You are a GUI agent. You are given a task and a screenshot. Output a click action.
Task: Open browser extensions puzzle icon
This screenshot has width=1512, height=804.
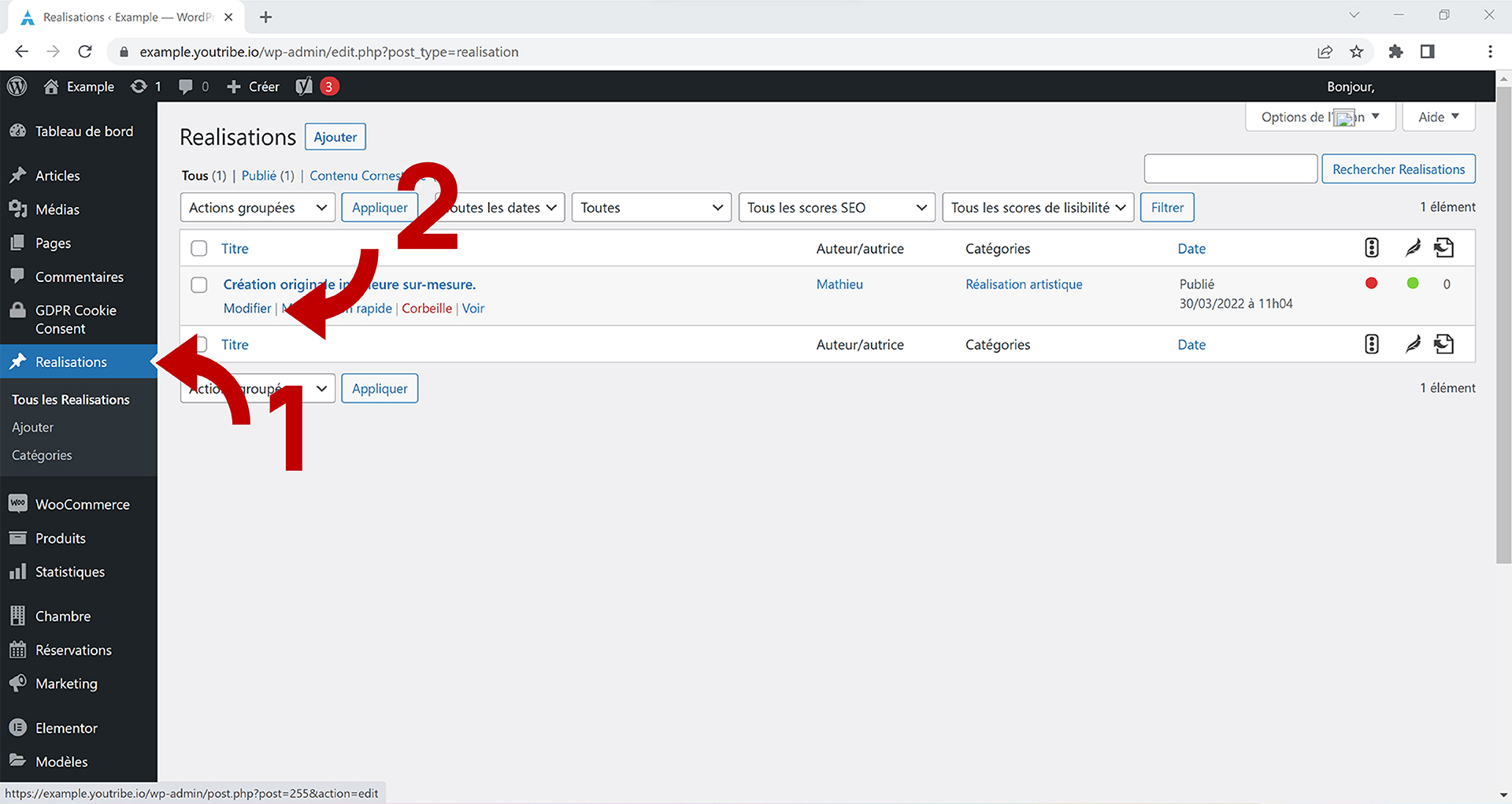pyautogui.click(x=1395, y=52)
